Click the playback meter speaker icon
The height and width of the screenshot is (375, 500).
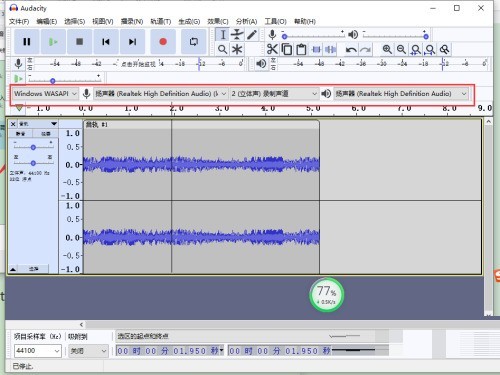(261, 63)
